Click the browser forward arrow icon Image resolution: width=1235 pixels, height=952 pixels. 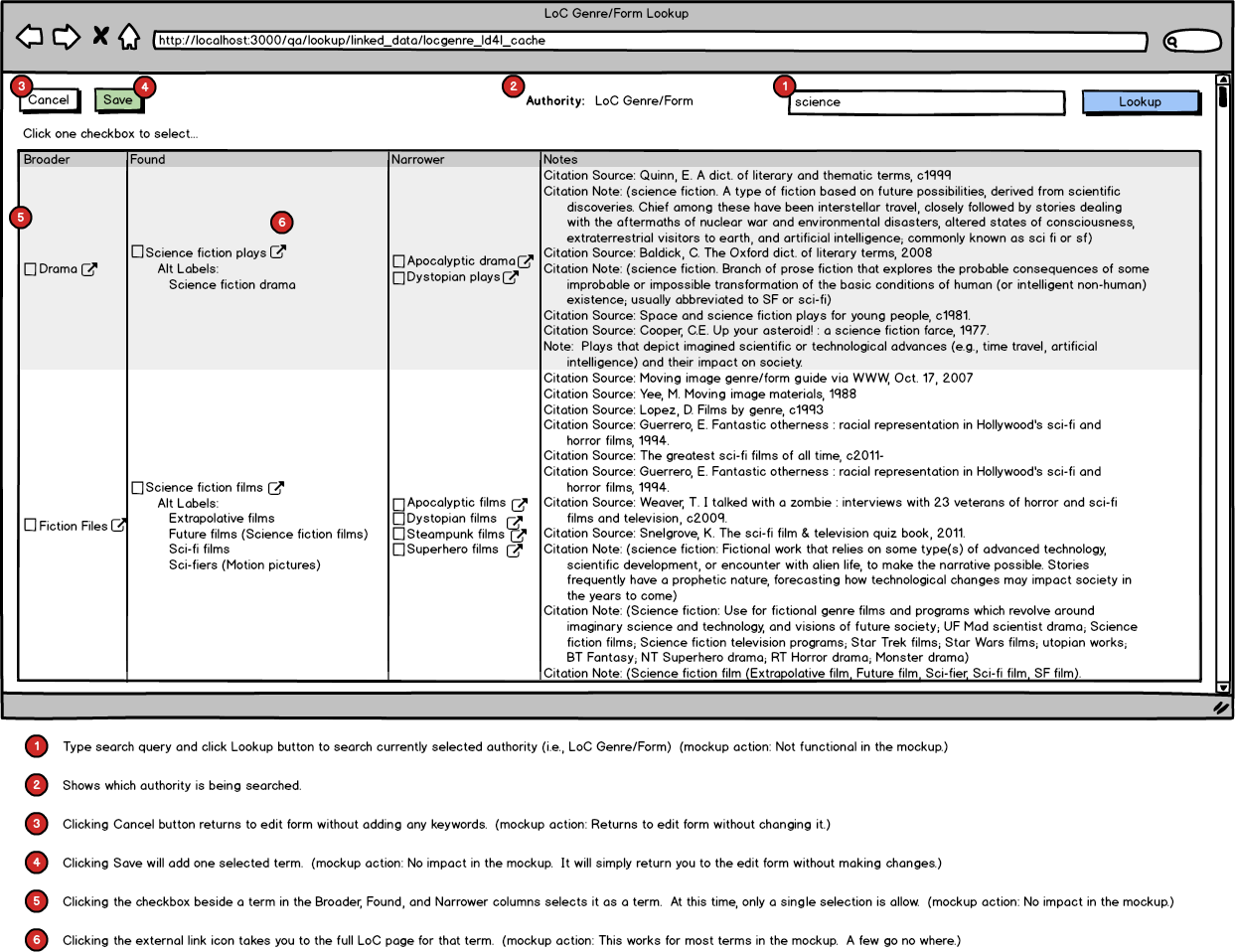(x=67, y=37)
